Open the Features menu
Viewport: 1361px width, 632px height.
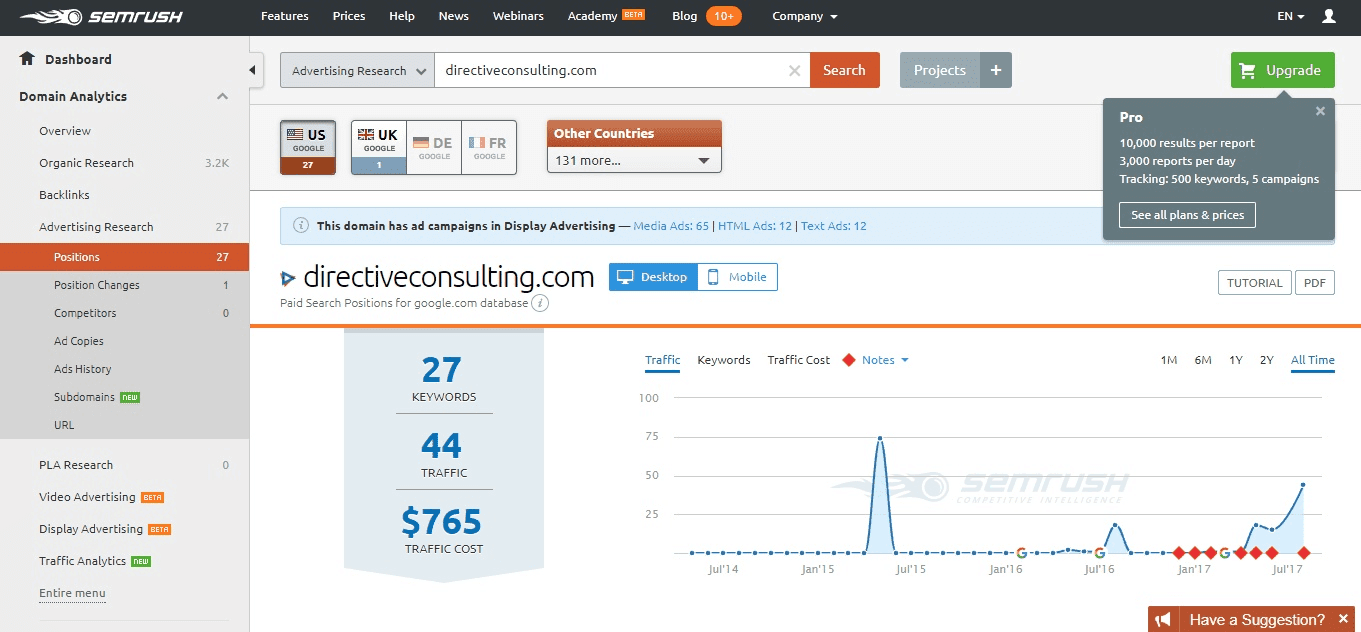coord(285,16)
